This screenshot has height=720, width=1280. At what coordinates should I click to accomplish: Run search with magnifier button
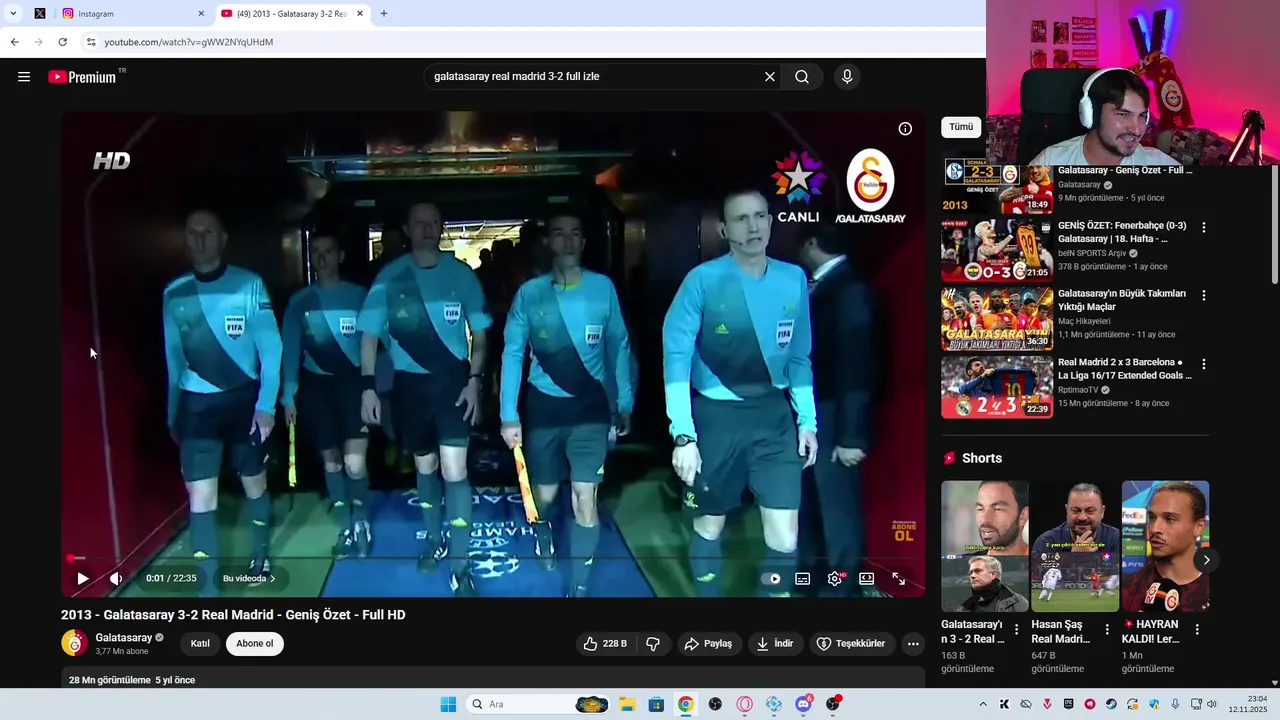[802, 76]
